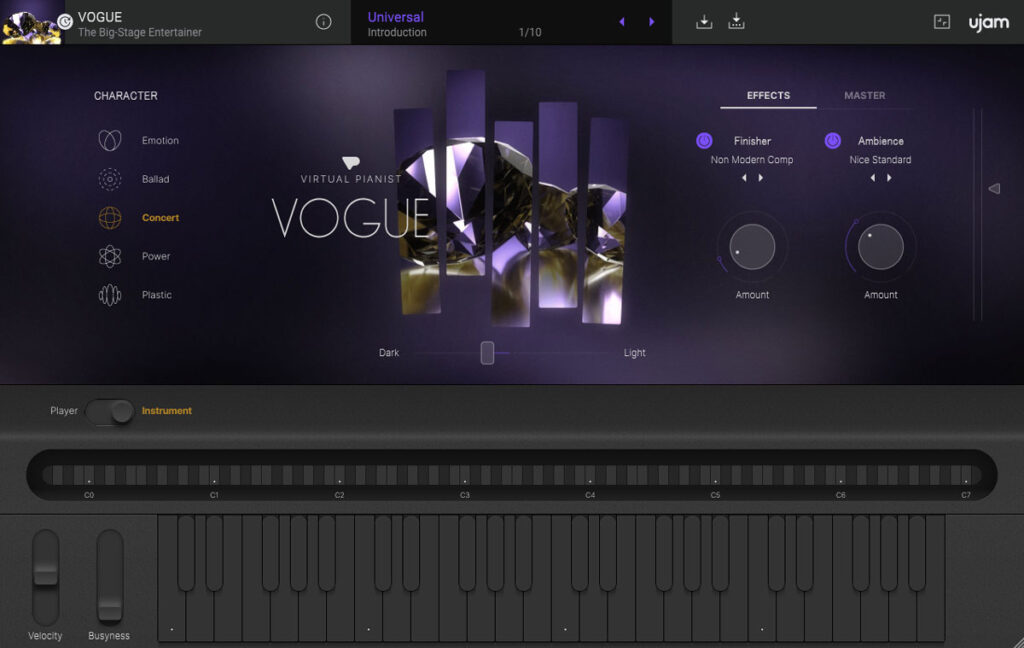This screenshot has height=648, width=1024.
Task: Select the Plastic character
Action: (158, 294)
